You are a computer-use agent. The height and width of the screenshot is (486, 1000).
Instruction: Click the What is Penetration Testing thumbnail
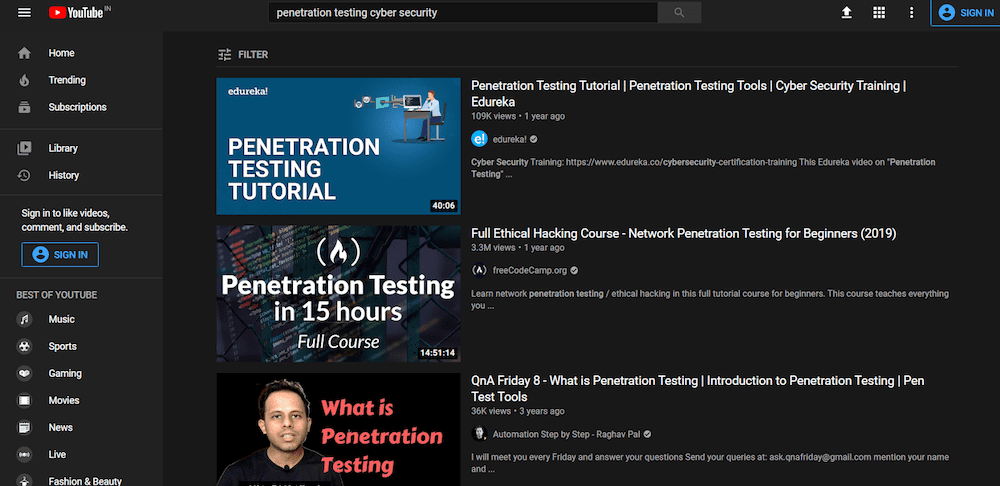338,429
